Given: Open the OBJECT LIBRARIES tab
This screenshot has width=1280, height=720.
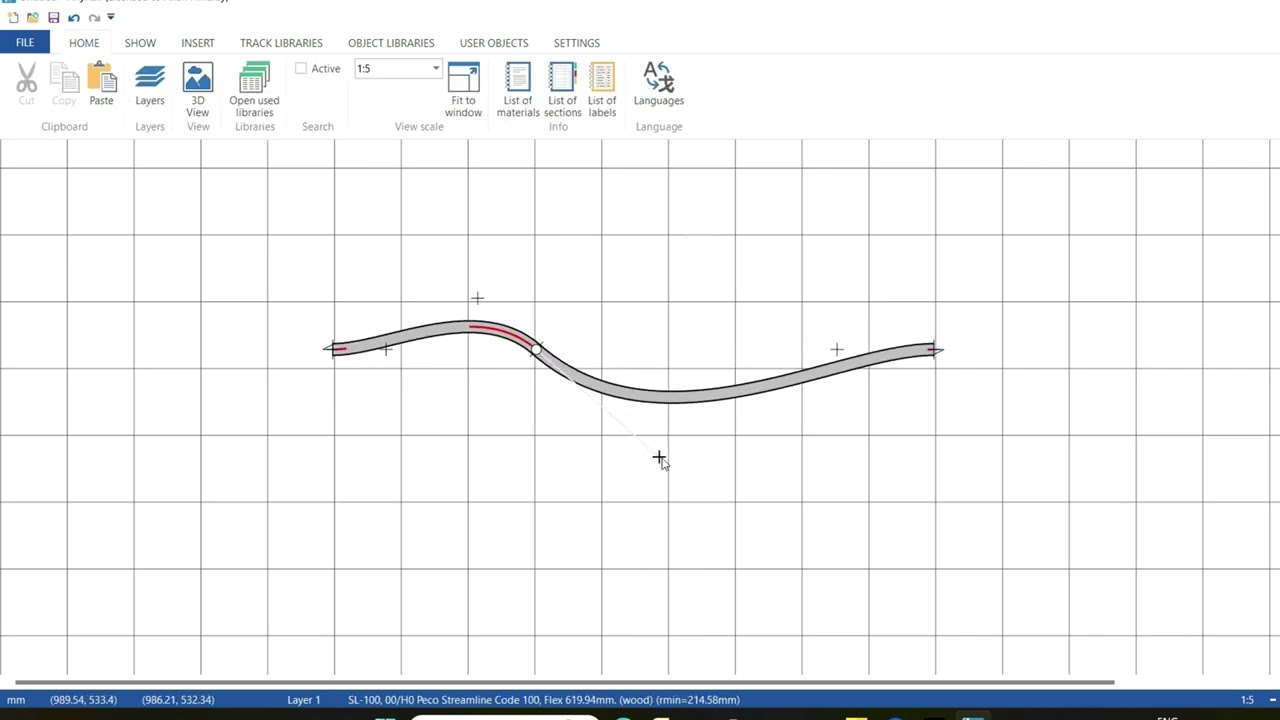Looking at the screenshot, I should point(391,43).
